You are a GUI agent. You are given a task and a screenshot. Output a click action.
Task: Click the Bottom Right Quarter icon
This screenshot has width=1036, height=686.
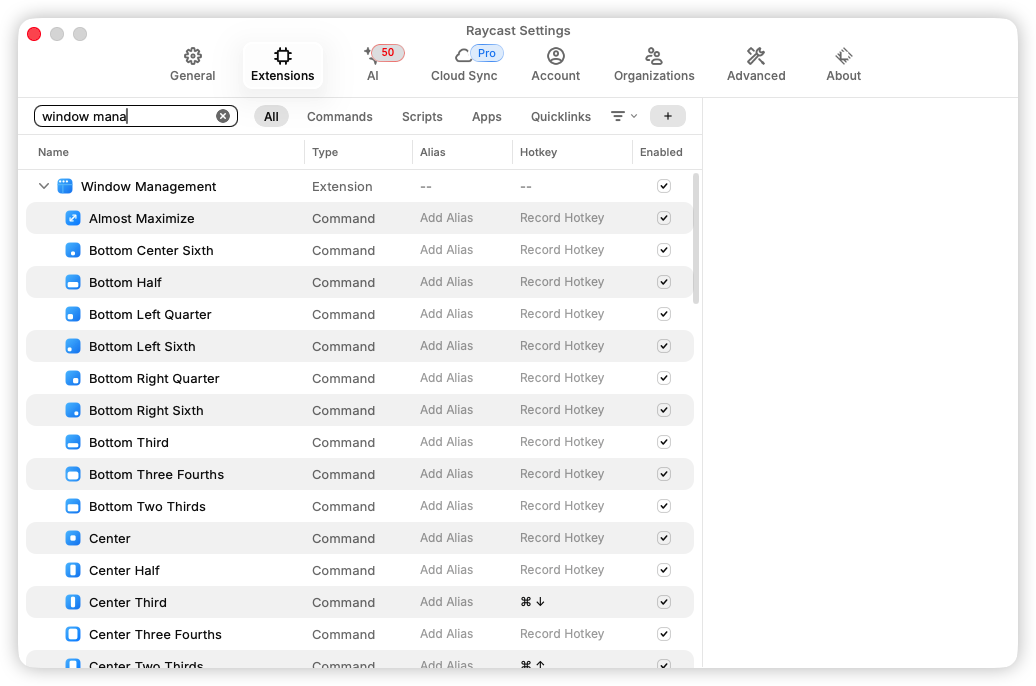pos(72,378)
